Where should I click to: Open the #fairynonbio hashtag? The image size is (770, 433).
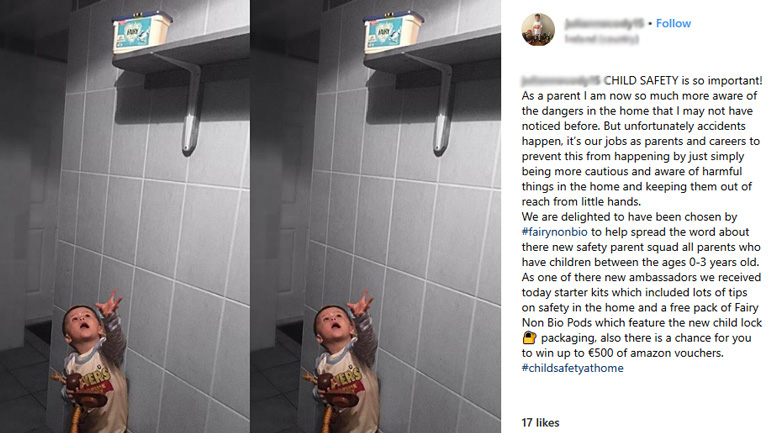(x=554, y=232)
